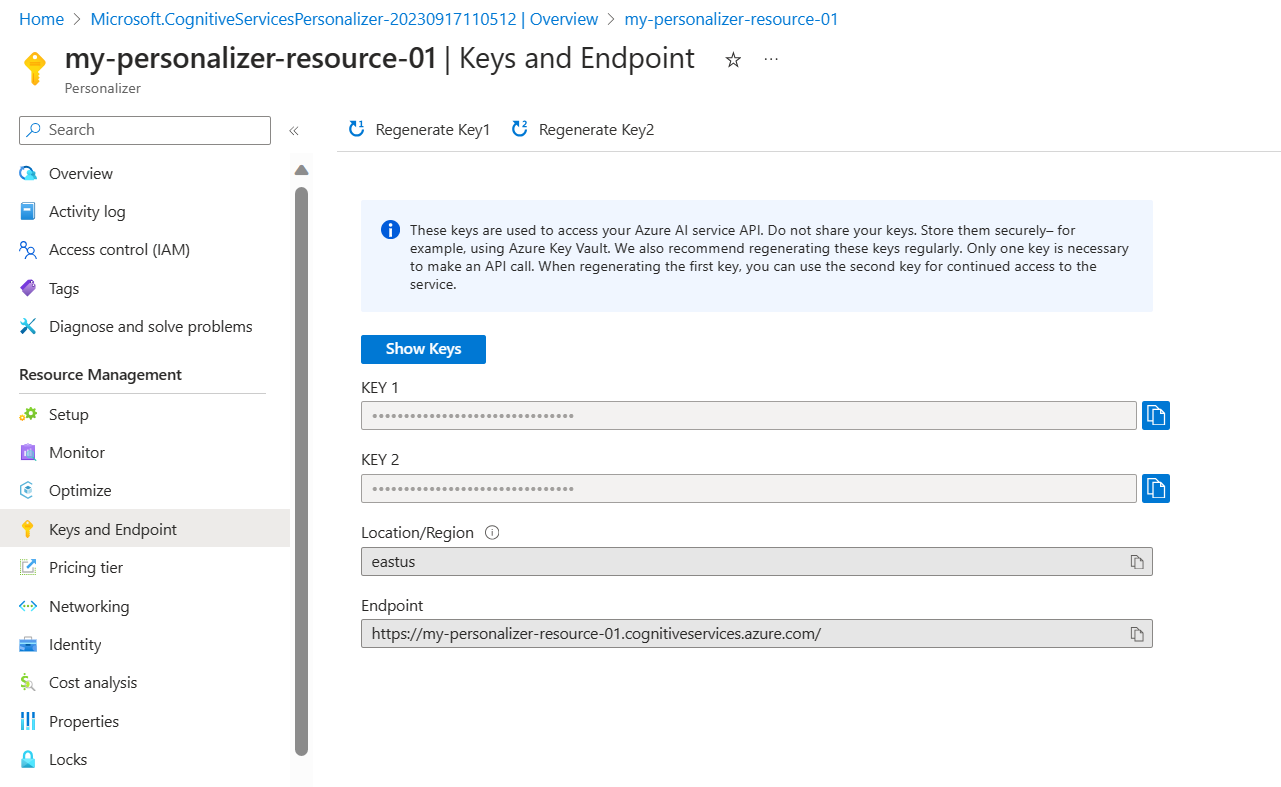
Task: Click the Cost analysis dollar icon
Action: tap(28, 683)
